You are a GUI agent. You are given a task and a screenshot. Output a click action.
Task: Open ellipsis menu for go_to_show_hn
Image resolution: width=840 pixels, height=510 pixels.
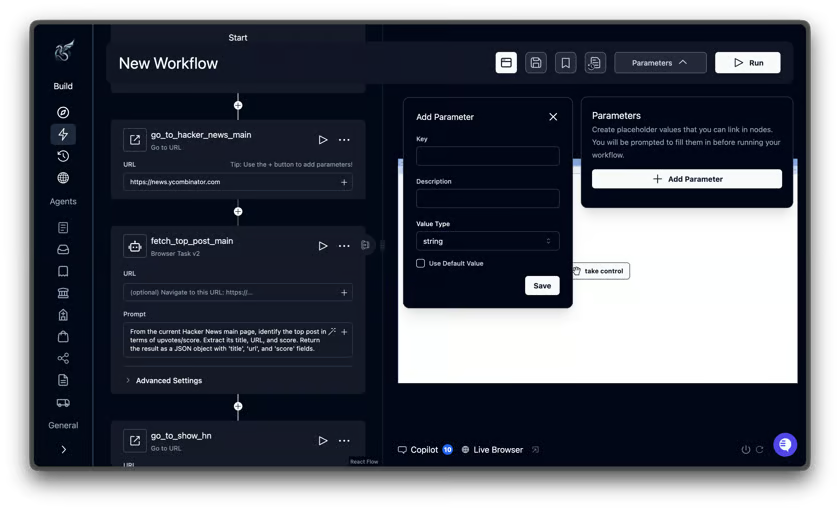pos(344,441)
